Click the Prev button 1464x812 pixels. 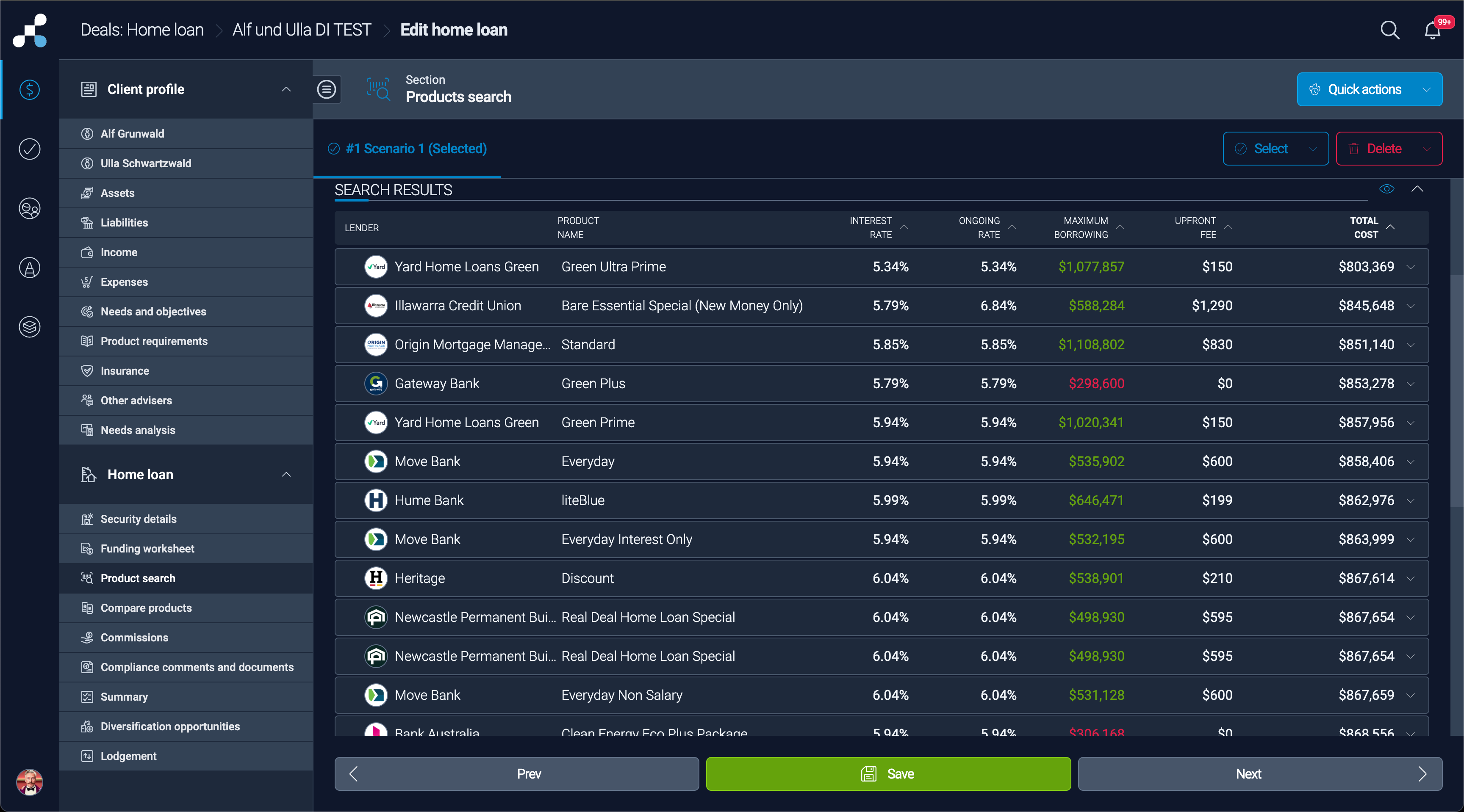click(x=517, y=773)
